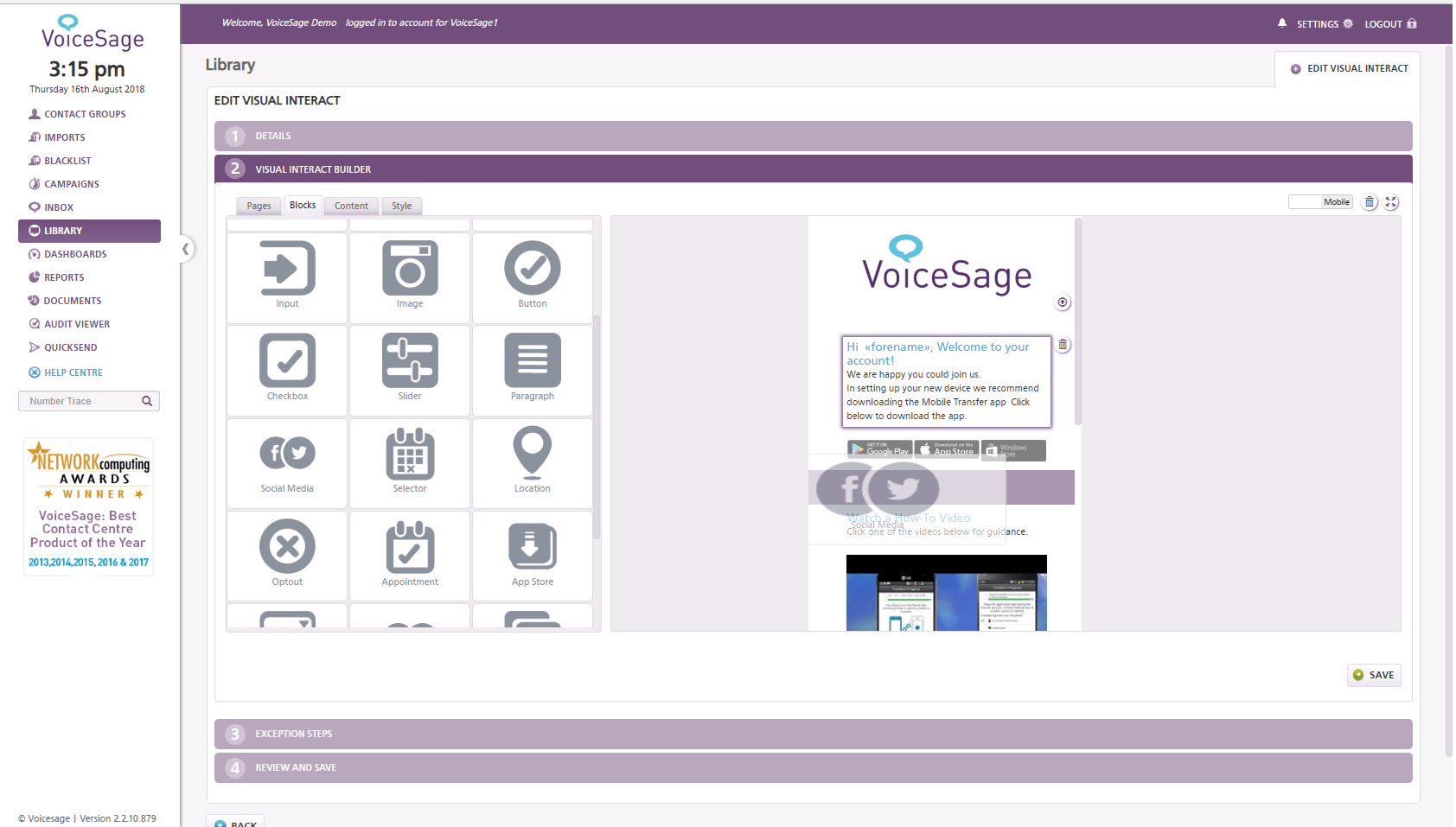
Task: Switch preview to Mobile view
Action: pos(1320,200)
